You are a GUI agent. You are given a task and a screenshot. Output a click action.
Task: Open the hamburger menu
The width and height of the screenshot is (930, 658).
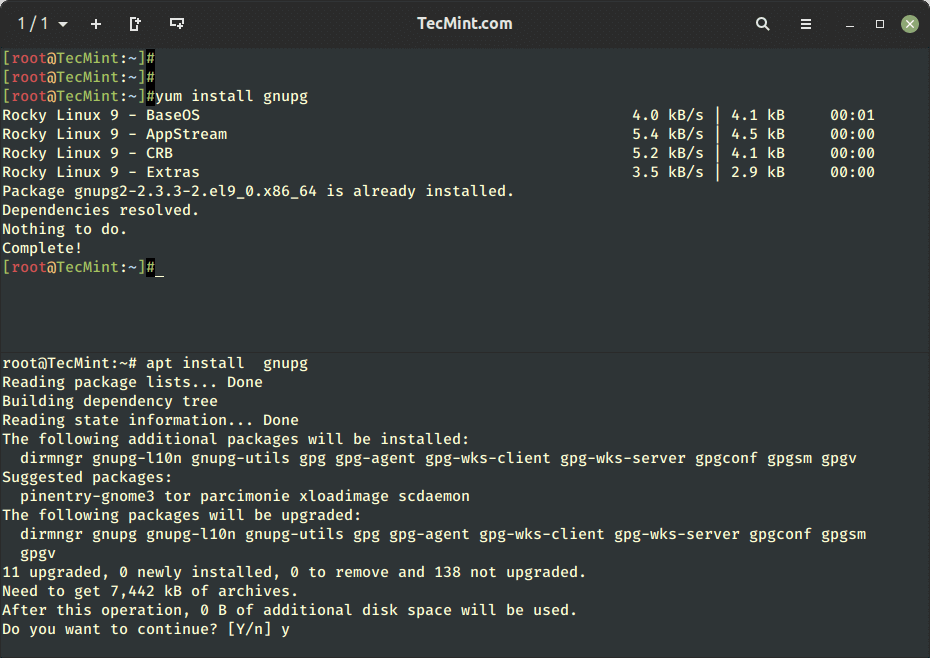[805, 24]
